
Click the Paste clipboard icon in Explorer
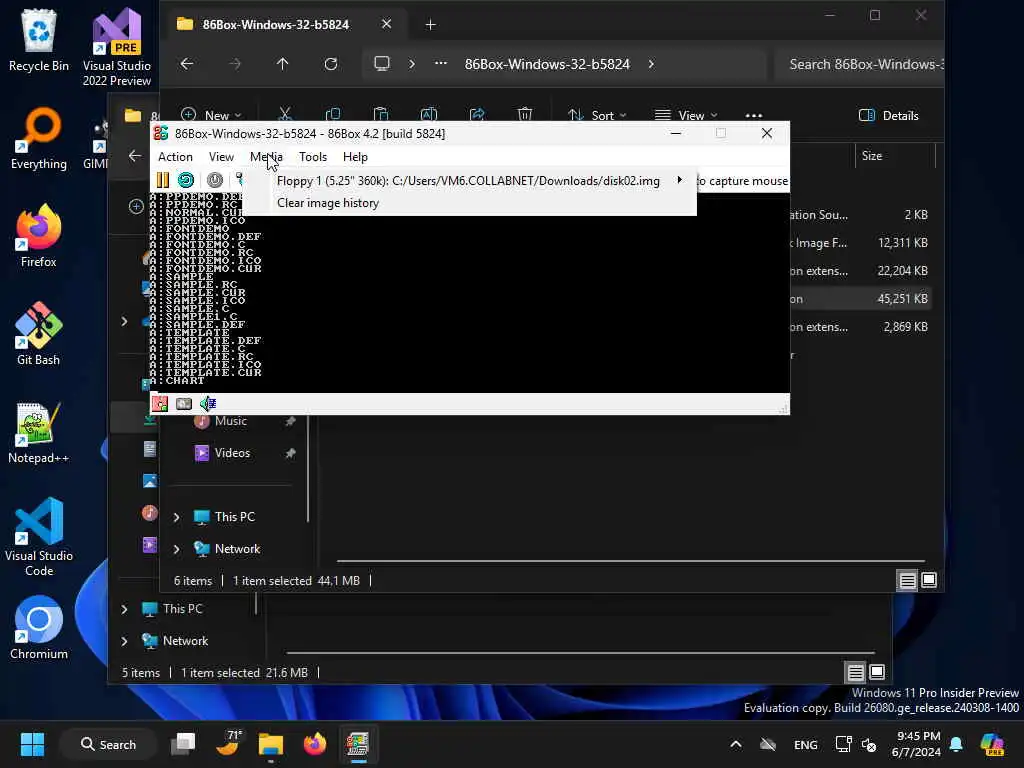pyautogui.click(x=381, y=114)
